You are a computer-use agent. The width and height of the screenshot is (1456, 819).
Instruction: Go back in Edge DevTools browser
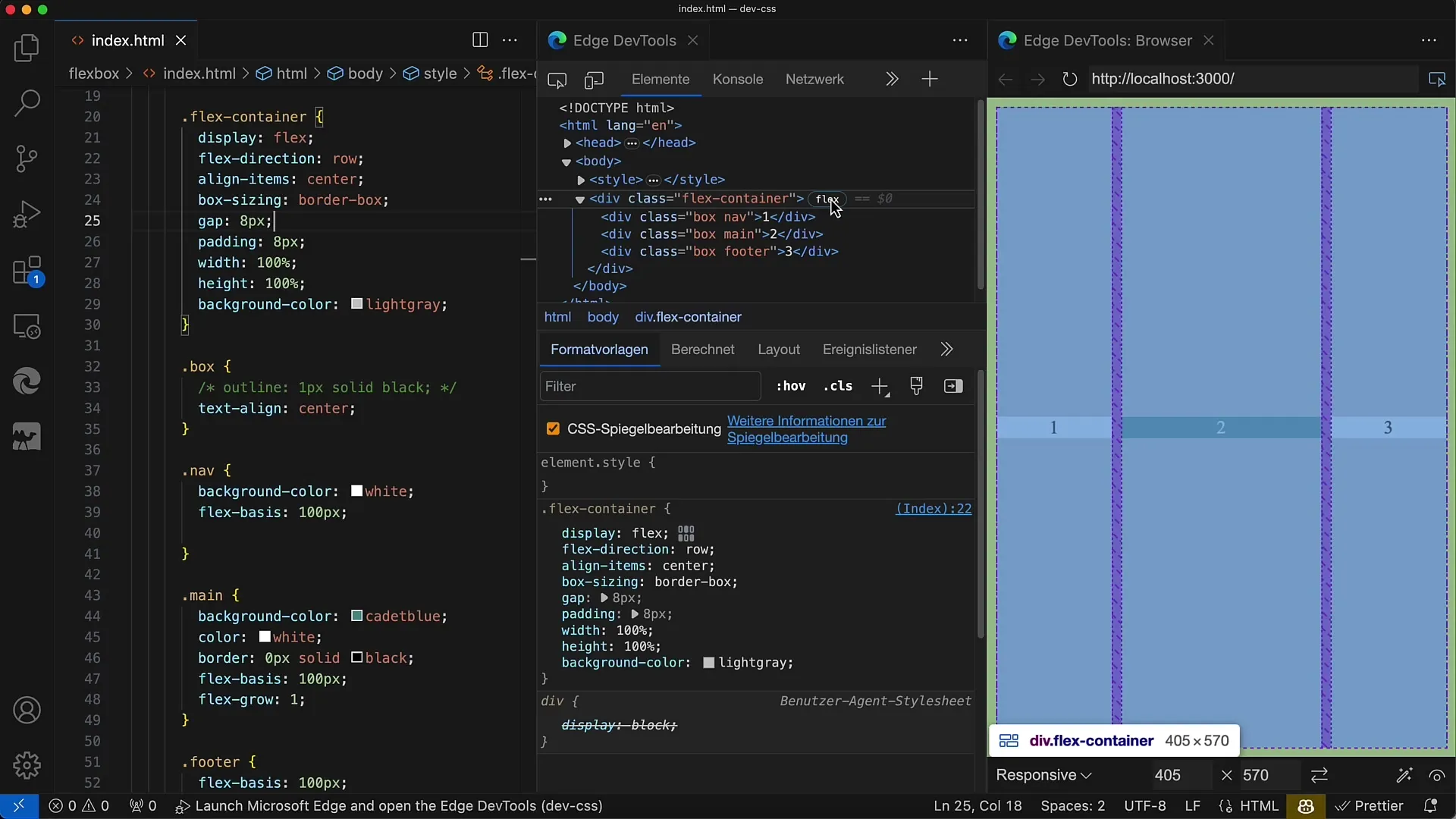coord(1006,79)
